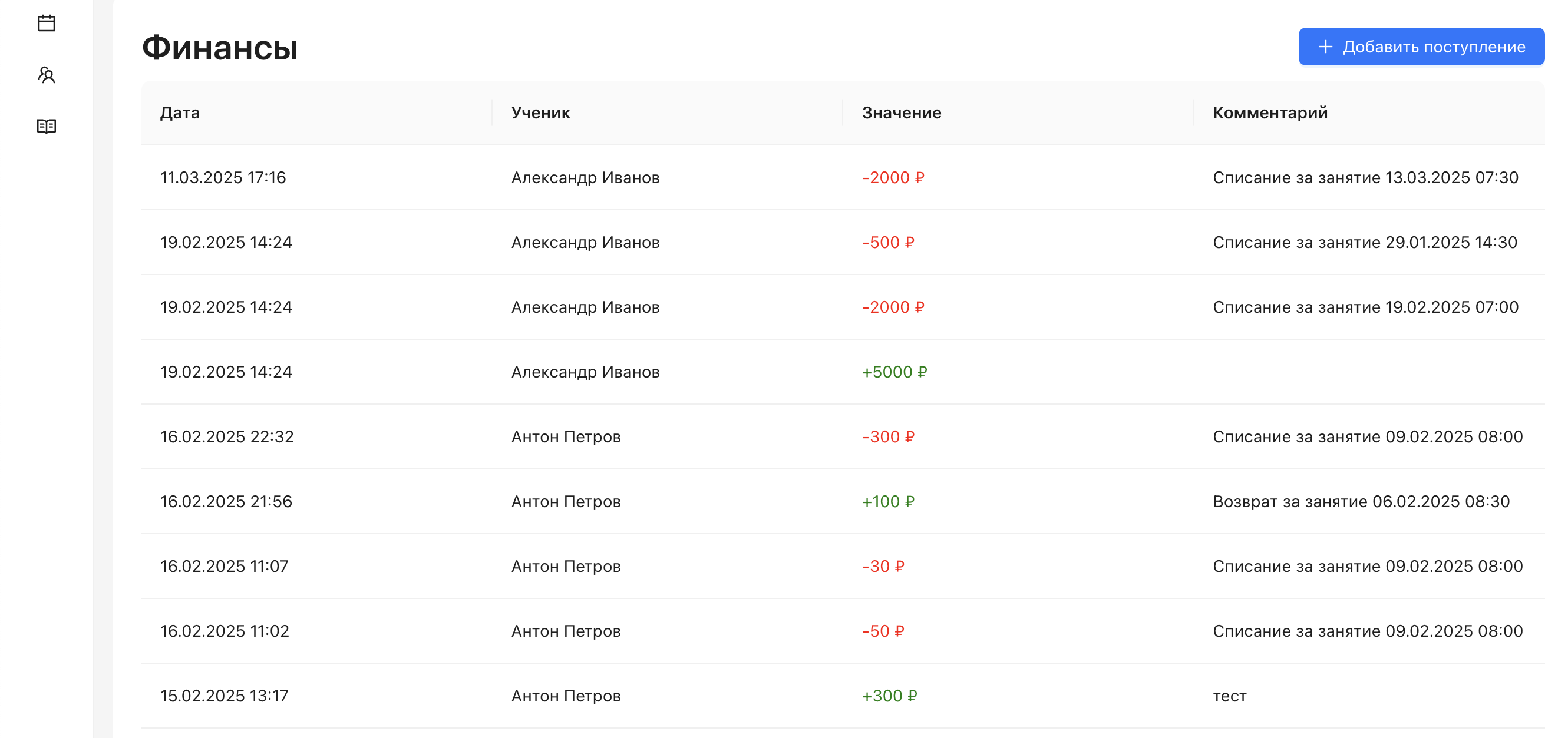
Task: Click Антон Петров in the 15.02.2025 row
Action: point(566,696)
